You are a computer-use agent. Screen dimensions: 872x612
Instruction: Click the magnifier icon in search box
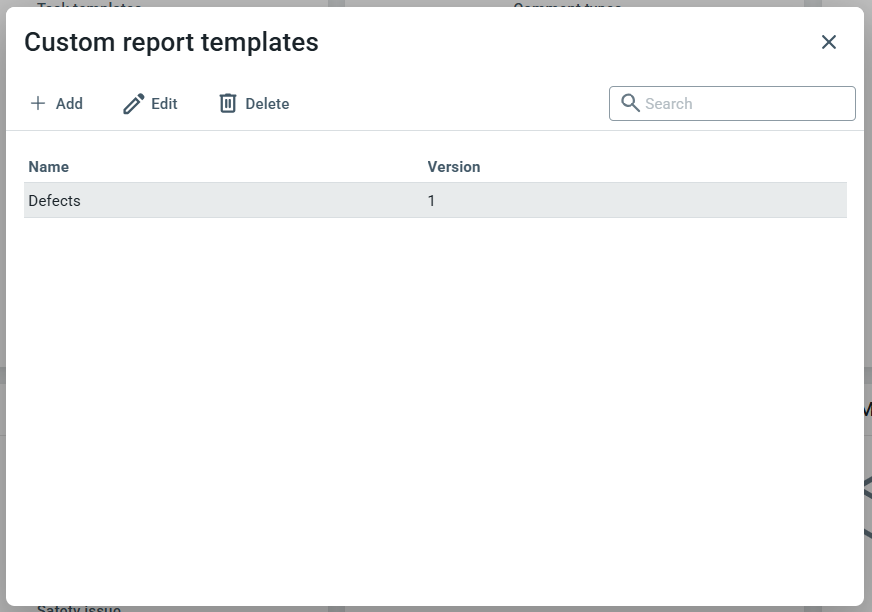click(x=630, y=103)
